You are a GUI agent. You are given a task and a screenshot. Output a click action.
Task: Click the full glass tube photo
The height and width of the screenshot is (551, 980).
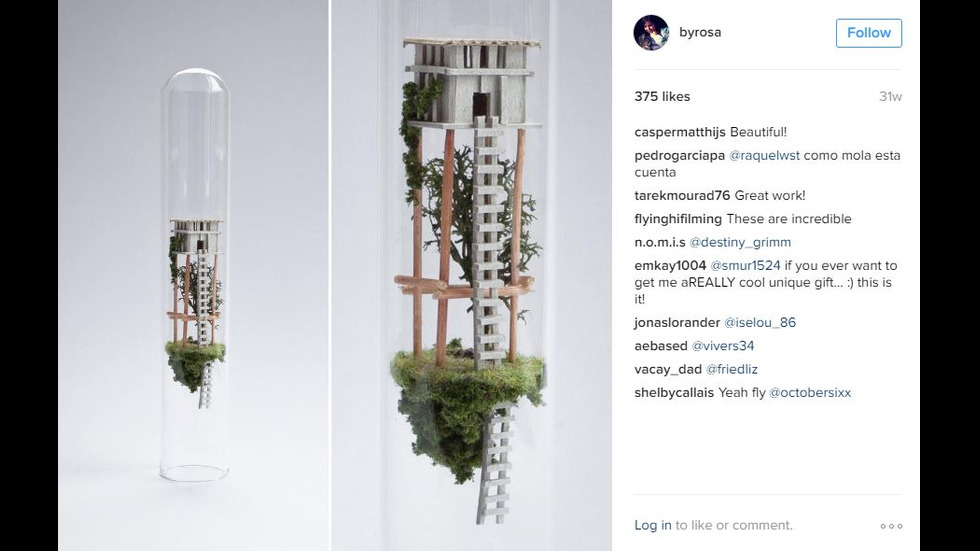click(x=193, y=276)
